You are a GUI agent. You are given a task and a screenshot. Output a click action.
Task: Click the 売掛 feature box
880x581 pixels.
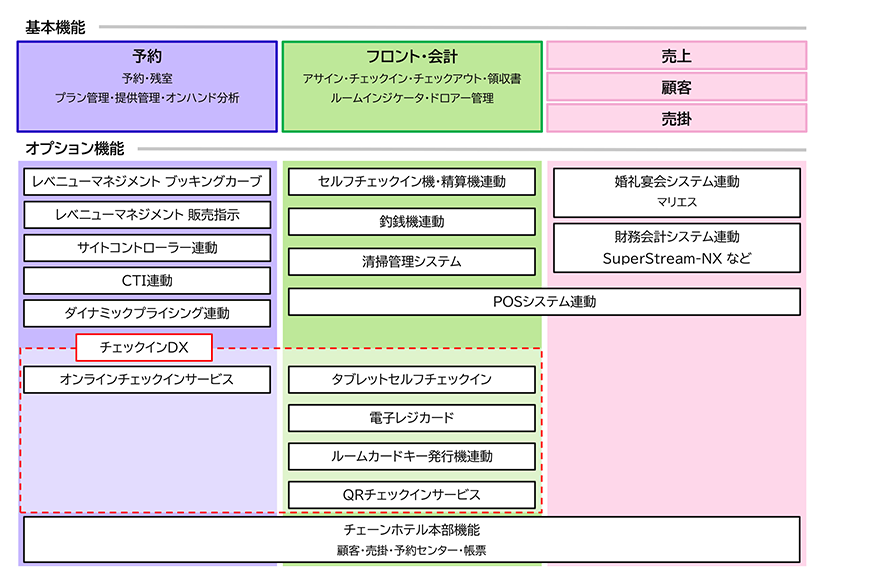click(677, 117)
